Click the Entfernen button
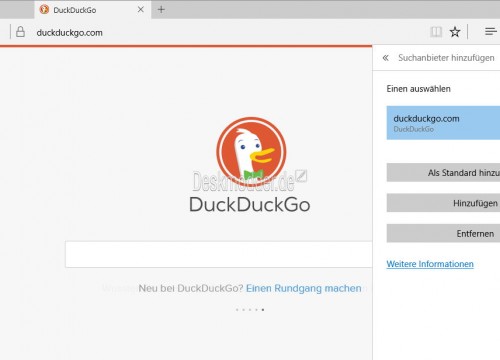The height and width of the screenshot is (360, 500). 443,234
